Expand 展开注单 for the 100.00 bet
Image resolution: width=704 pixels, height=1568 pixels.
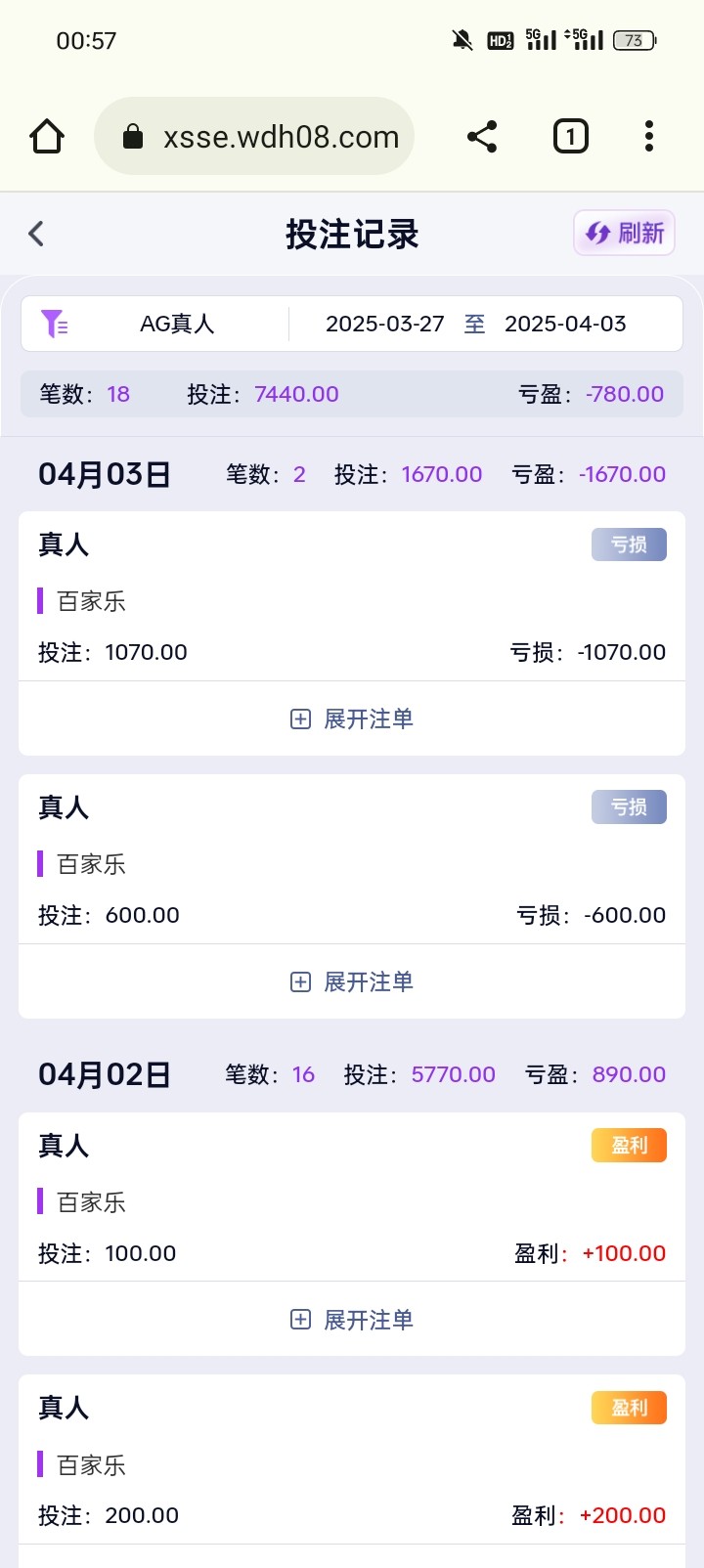352,1320
